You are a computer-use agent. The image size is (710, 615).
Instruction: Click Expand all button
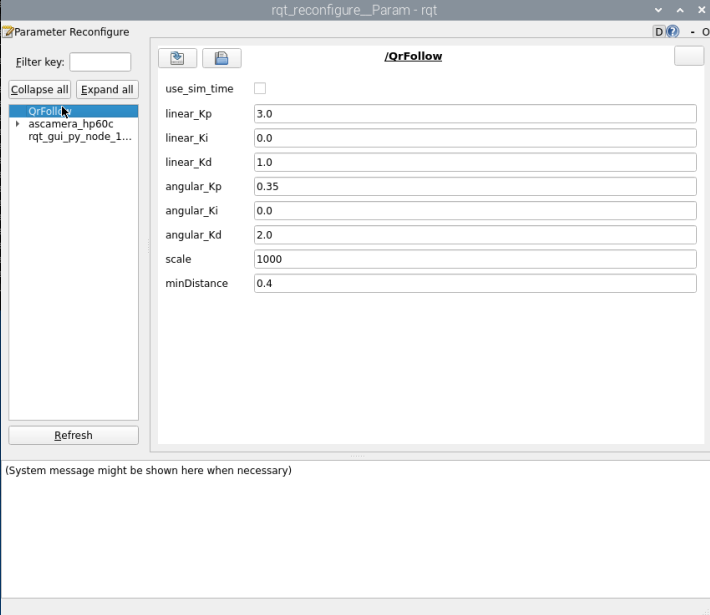click(107, 89)
